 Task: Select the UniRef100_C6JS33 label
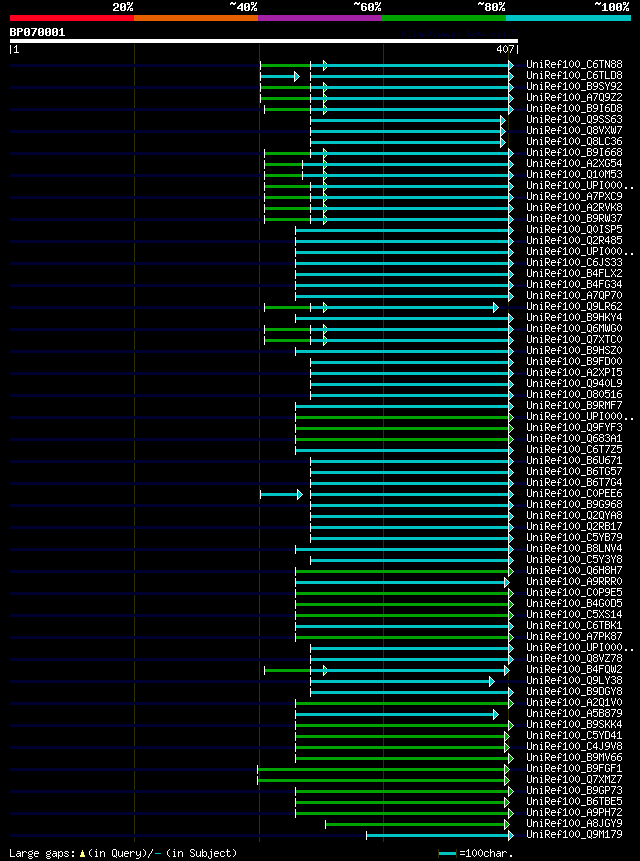[x=574, y=262]
